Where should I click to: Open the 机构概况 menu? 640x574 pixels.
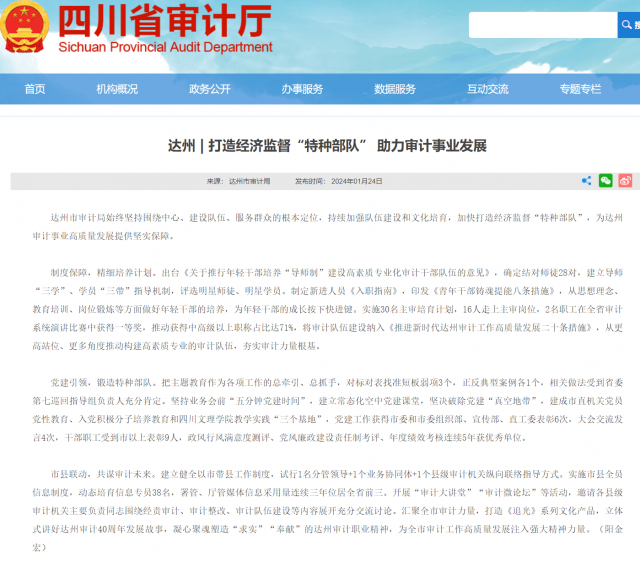(117, 89)
